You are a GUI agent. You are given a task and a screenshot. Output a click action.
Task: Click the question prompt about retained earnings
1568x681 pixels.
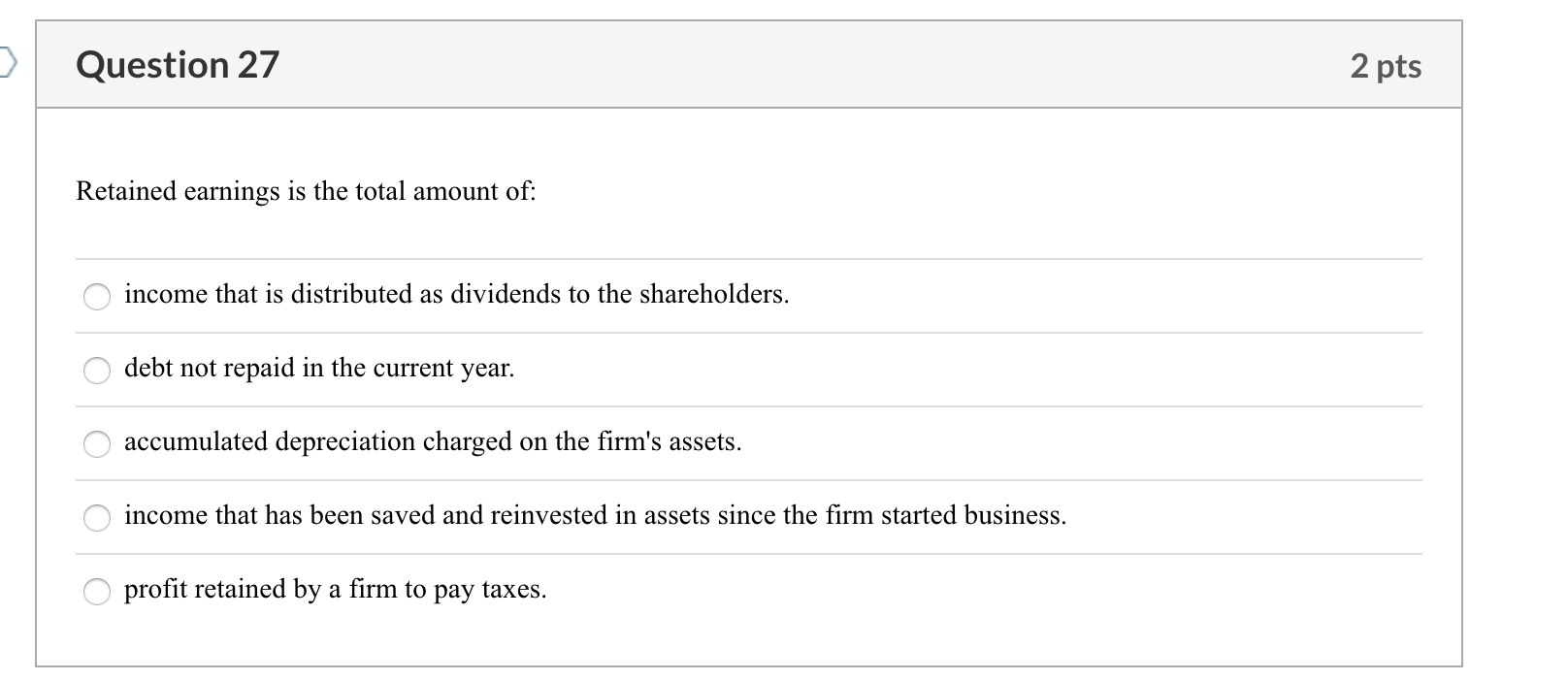[305, 191]
